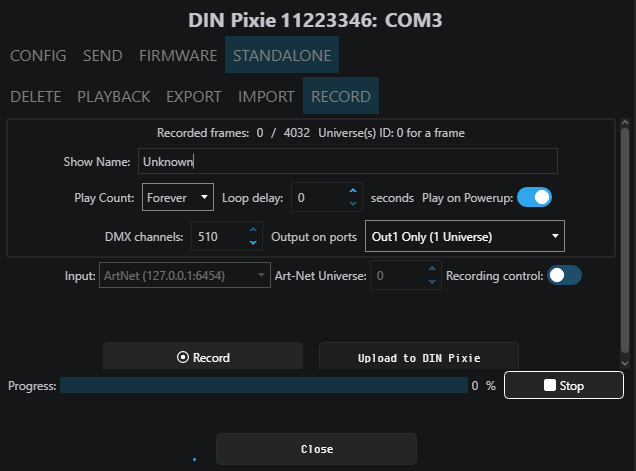Toggle the Play on Powerup switch

(x=534, y=198)
